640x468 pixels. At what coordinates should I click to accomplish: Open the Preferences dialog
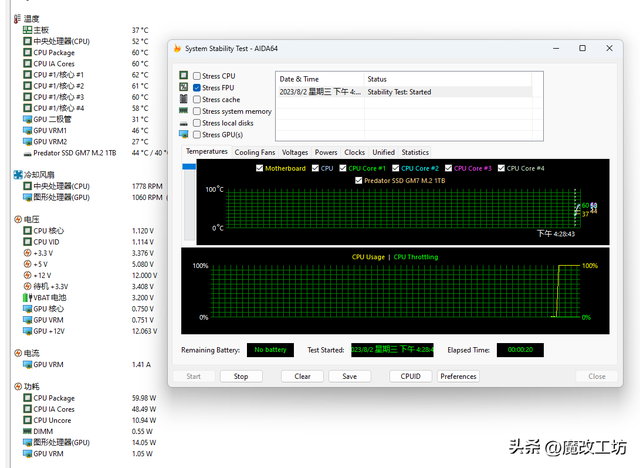[458, 376]
